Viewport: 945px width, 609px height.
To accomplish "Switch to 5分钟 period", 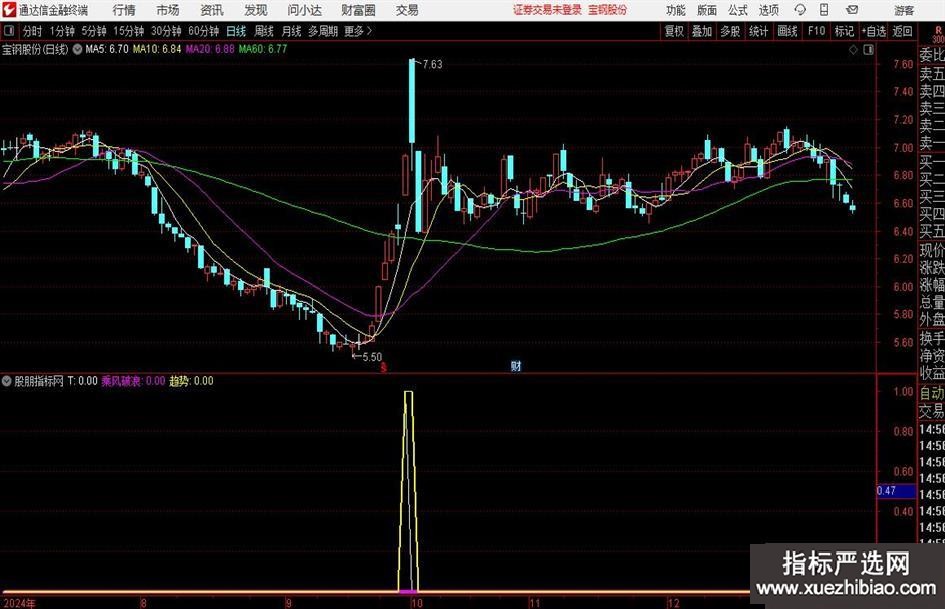I will click(94, 31).
